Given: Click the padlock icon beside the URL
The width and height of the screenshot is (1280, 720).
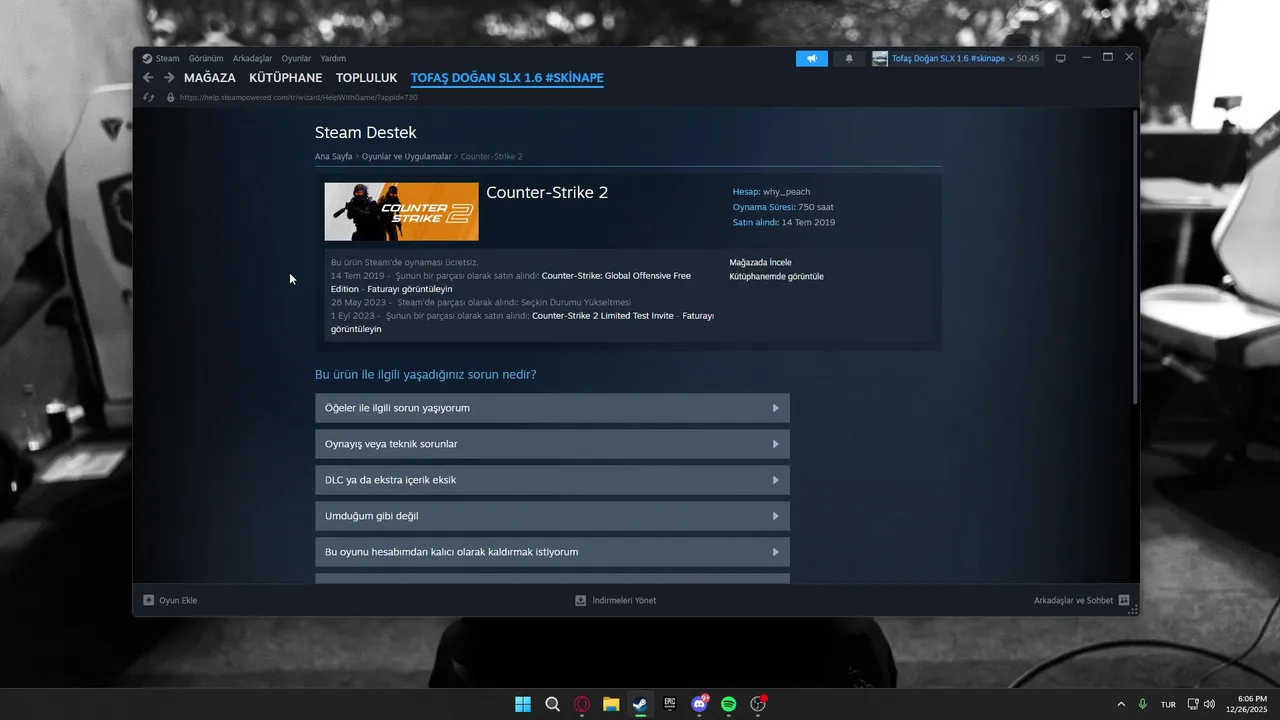Looking at the screenshot, I should point(170,97).
